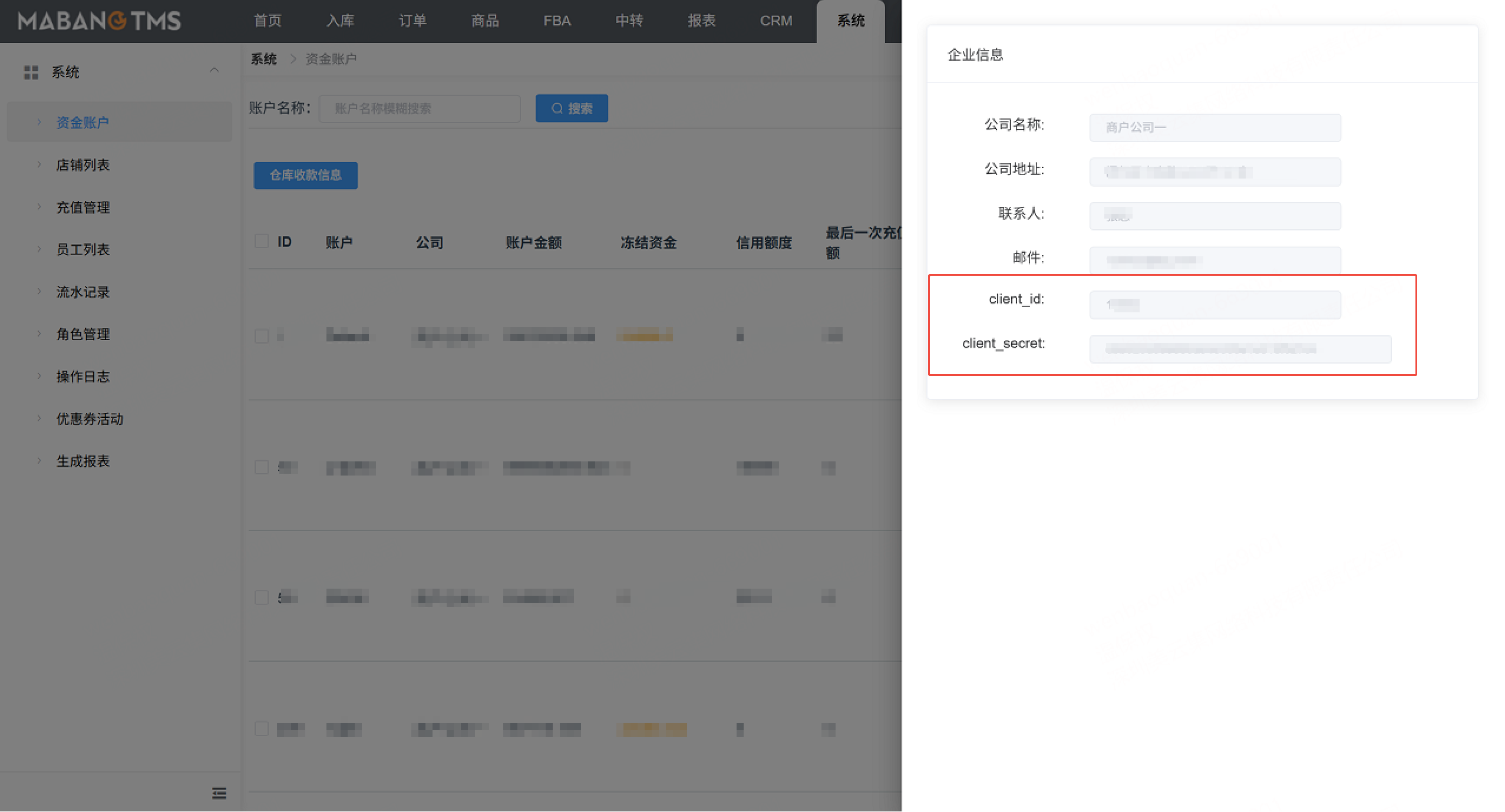Click the 联系人 input field
The image size is (1505, 812).
coord(1215,216)
